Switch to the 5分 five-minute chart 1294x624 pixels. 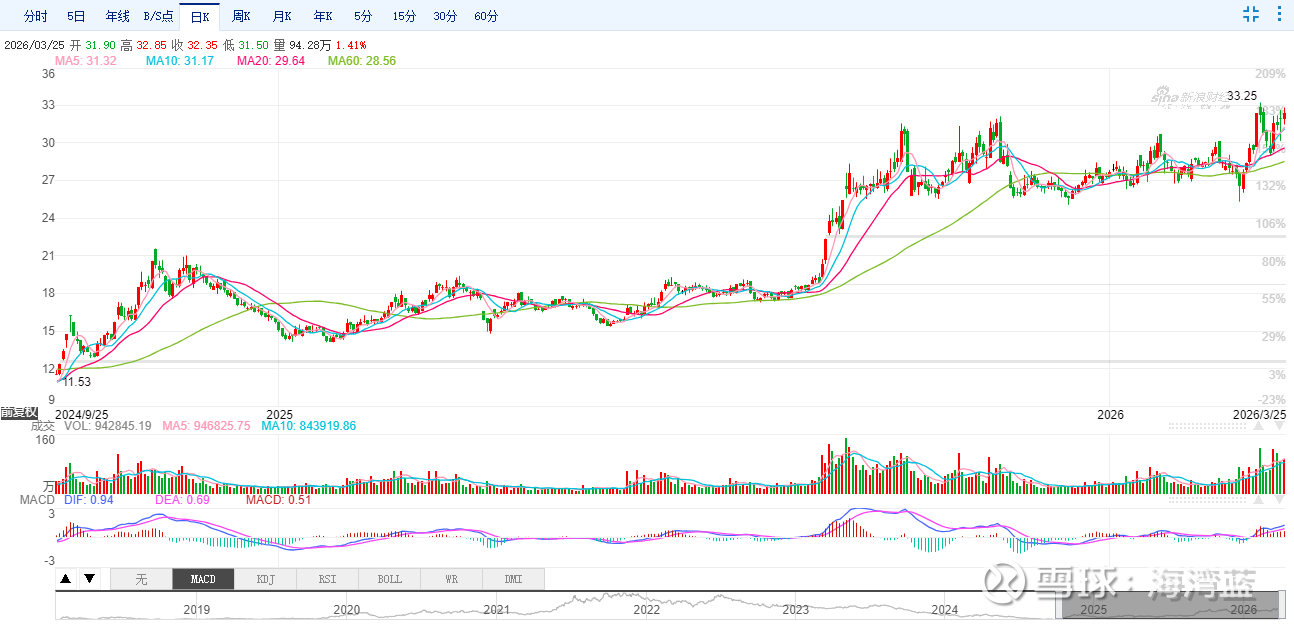pos(363,16)
